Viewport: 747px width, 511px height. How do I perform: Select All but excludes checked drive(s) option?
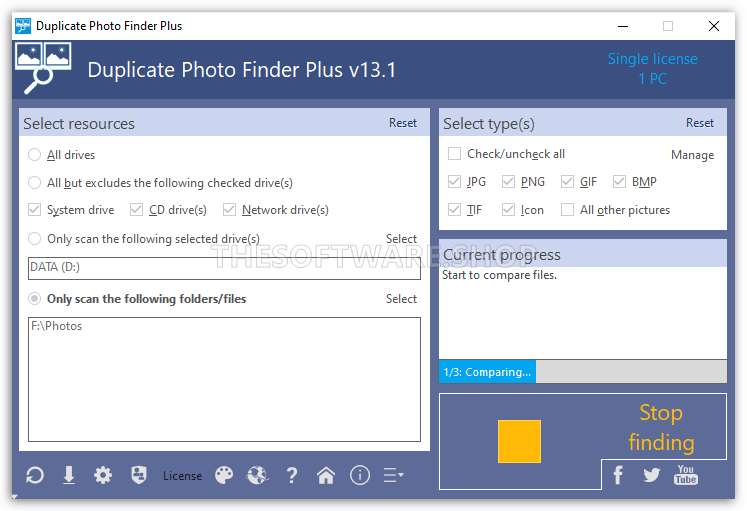(x=34, y=182)
